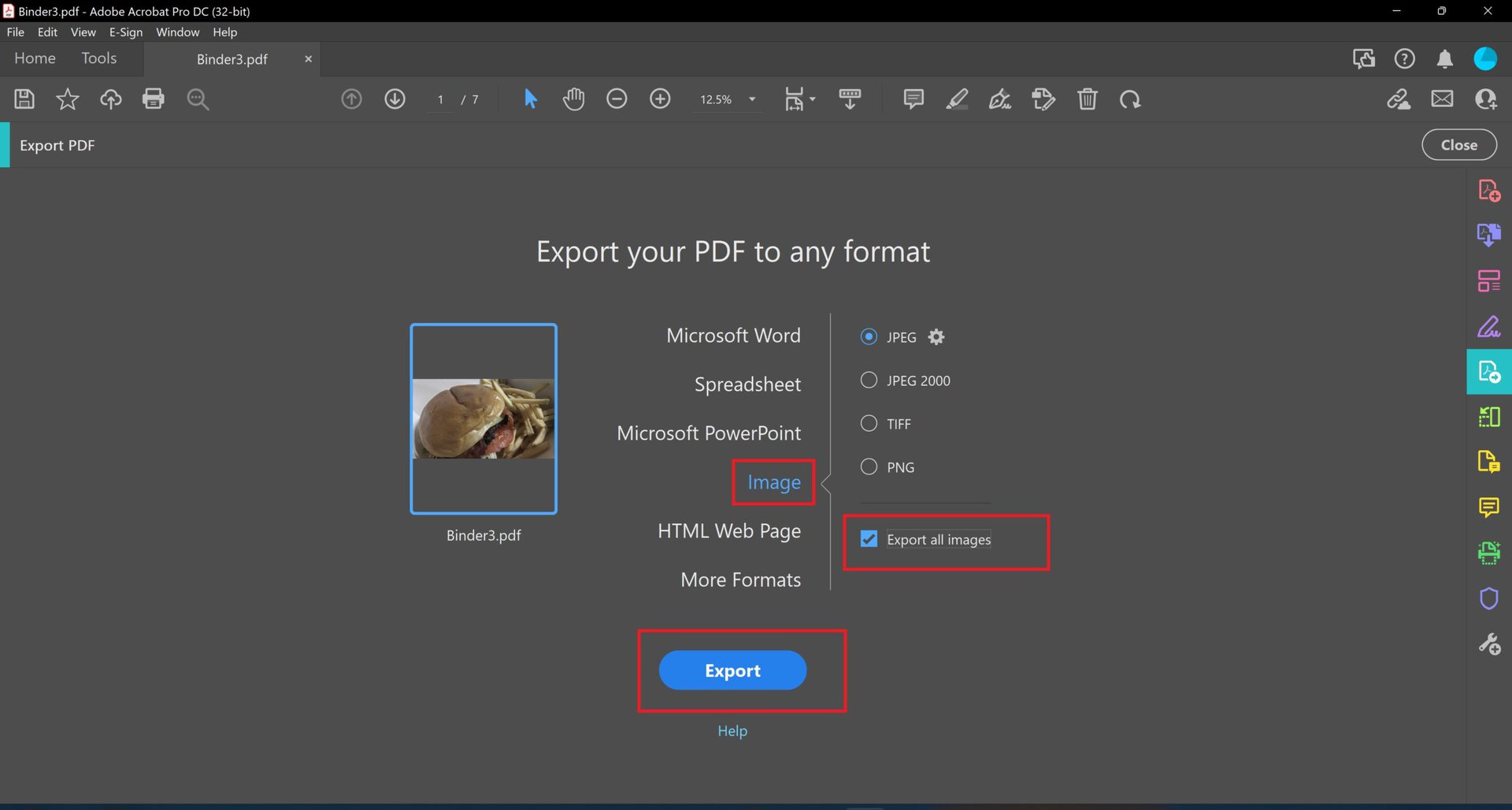
Task: Open the E-Sign menu
Action: pyautogui.click(x=126, y=32)
